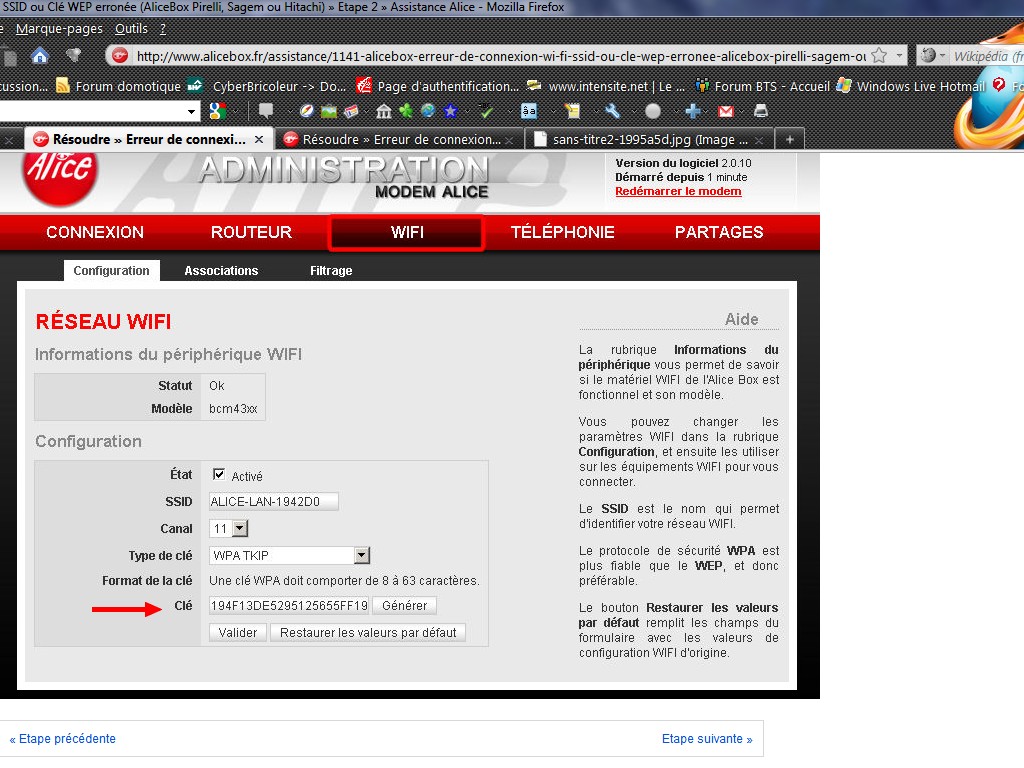
Task: Click into the Clé WPA key field
Action: [289, 605]
